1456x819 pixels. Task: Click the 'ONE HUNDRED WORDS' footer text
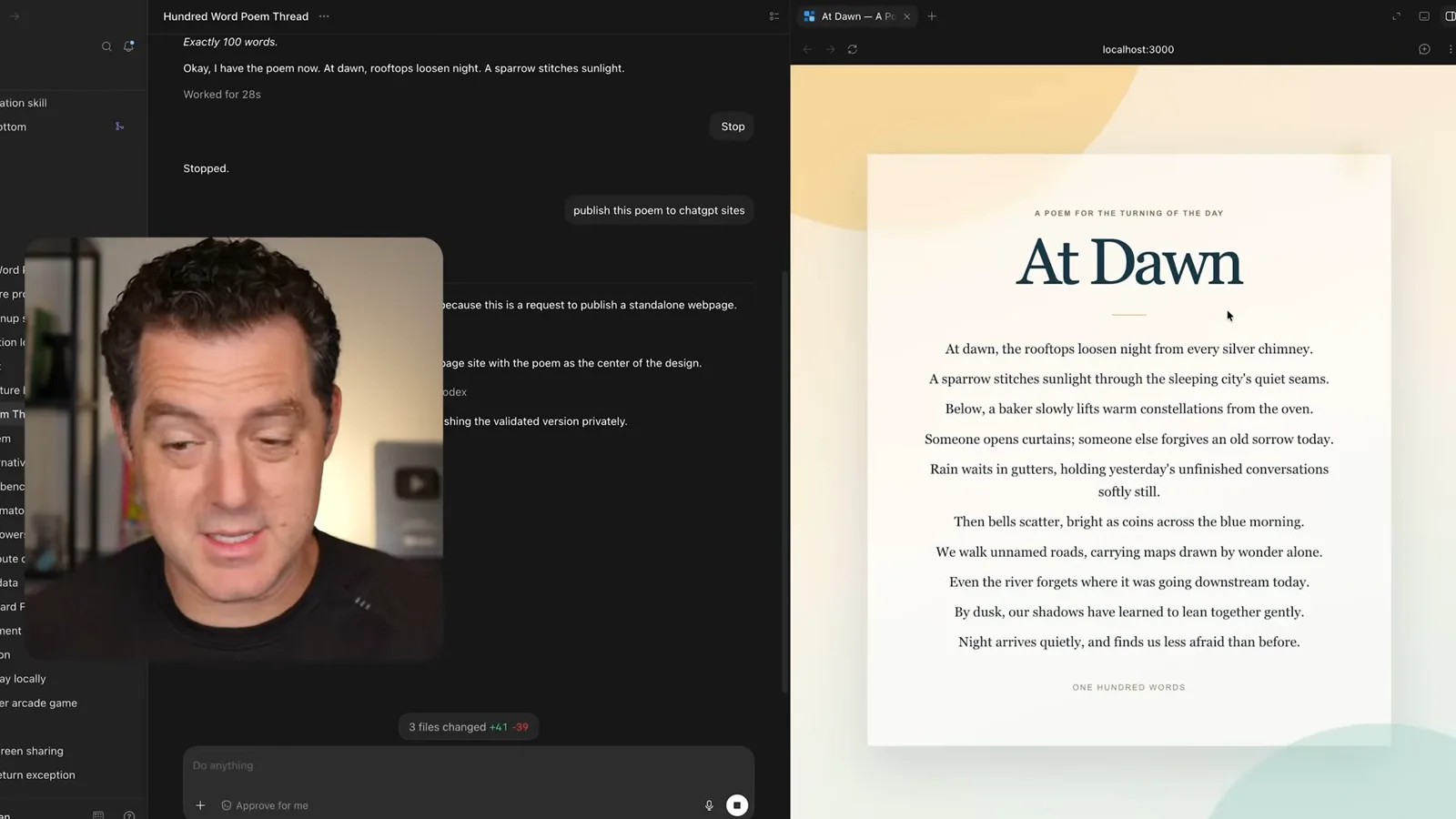point(1128,688)
